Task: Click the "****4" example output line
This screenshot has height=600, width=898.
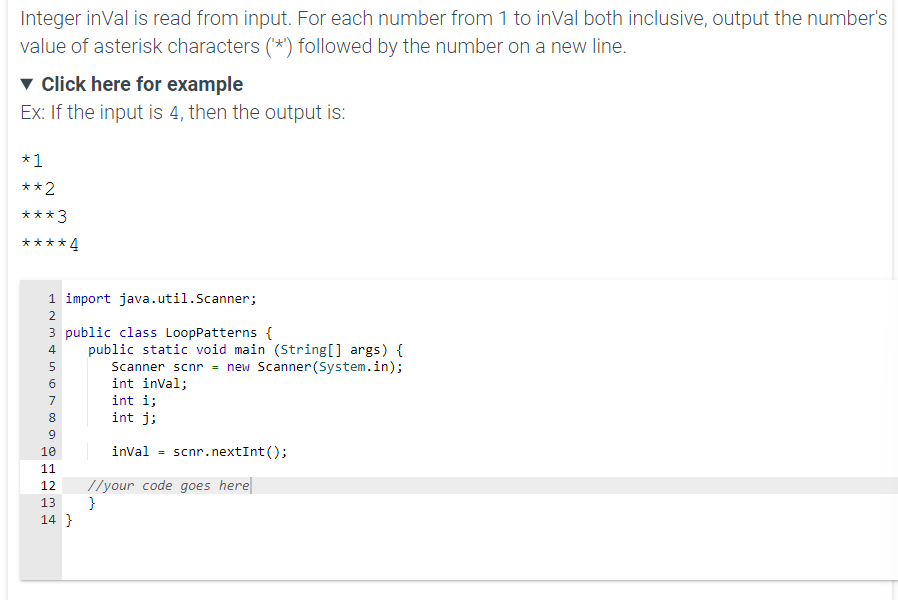Action: 48,243
